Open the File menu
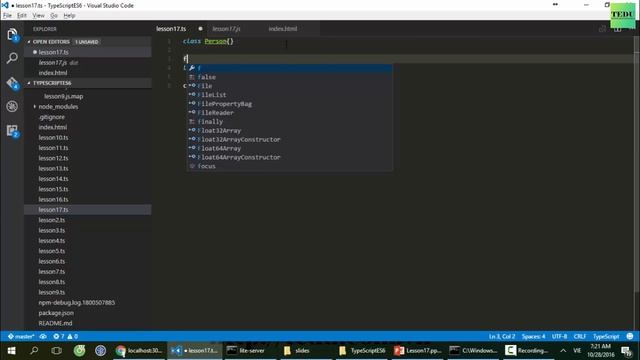640x360 pixels. click(x=7, y=16)
